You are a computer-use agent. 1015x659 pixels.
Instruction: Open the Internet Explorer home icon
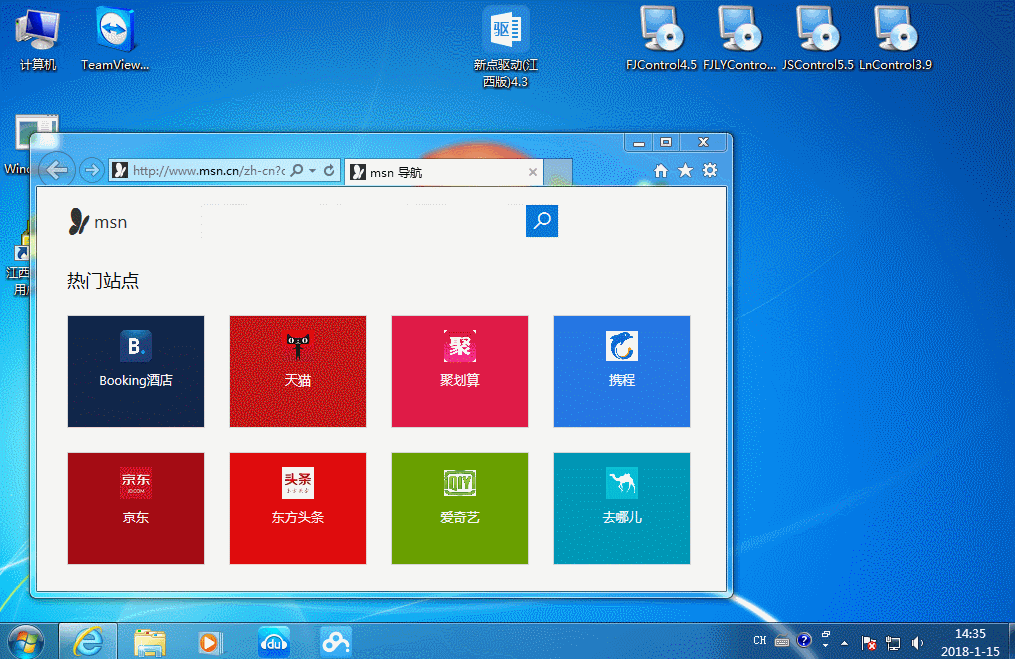660,171
